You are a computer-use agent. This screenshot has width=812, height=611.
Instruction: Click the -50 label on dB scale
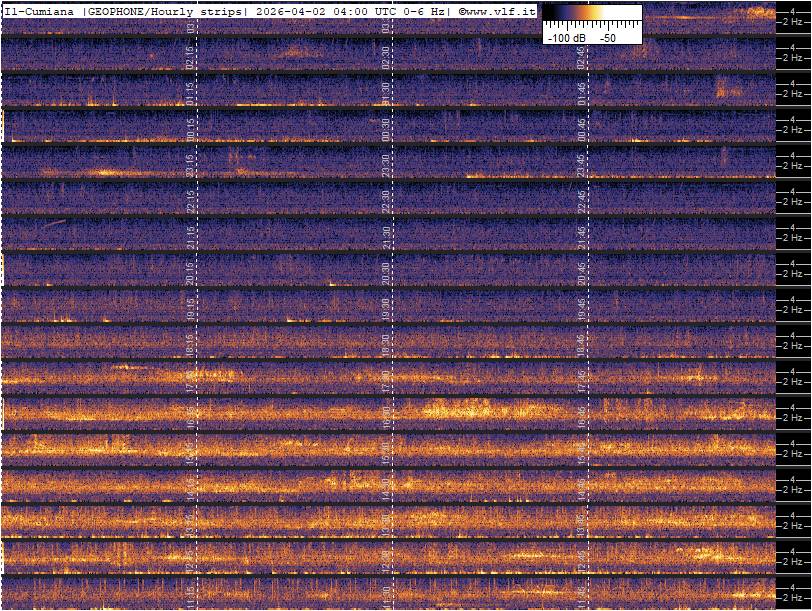point(607,37)
